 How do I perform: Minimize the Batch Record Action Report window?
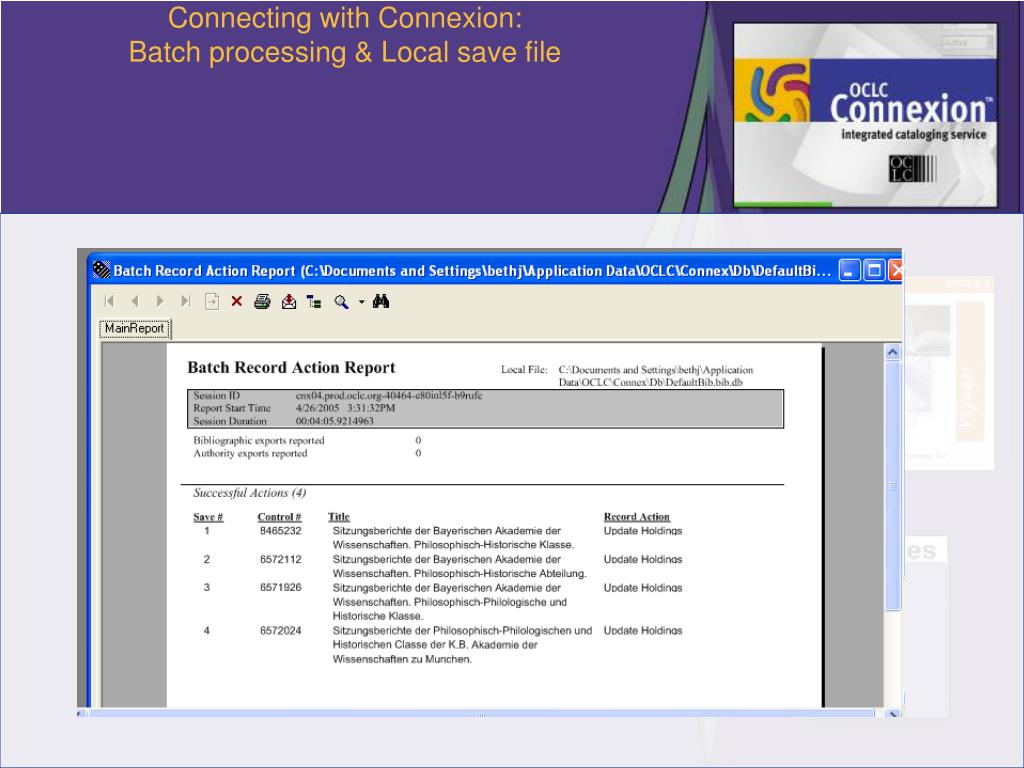(849, 270)
